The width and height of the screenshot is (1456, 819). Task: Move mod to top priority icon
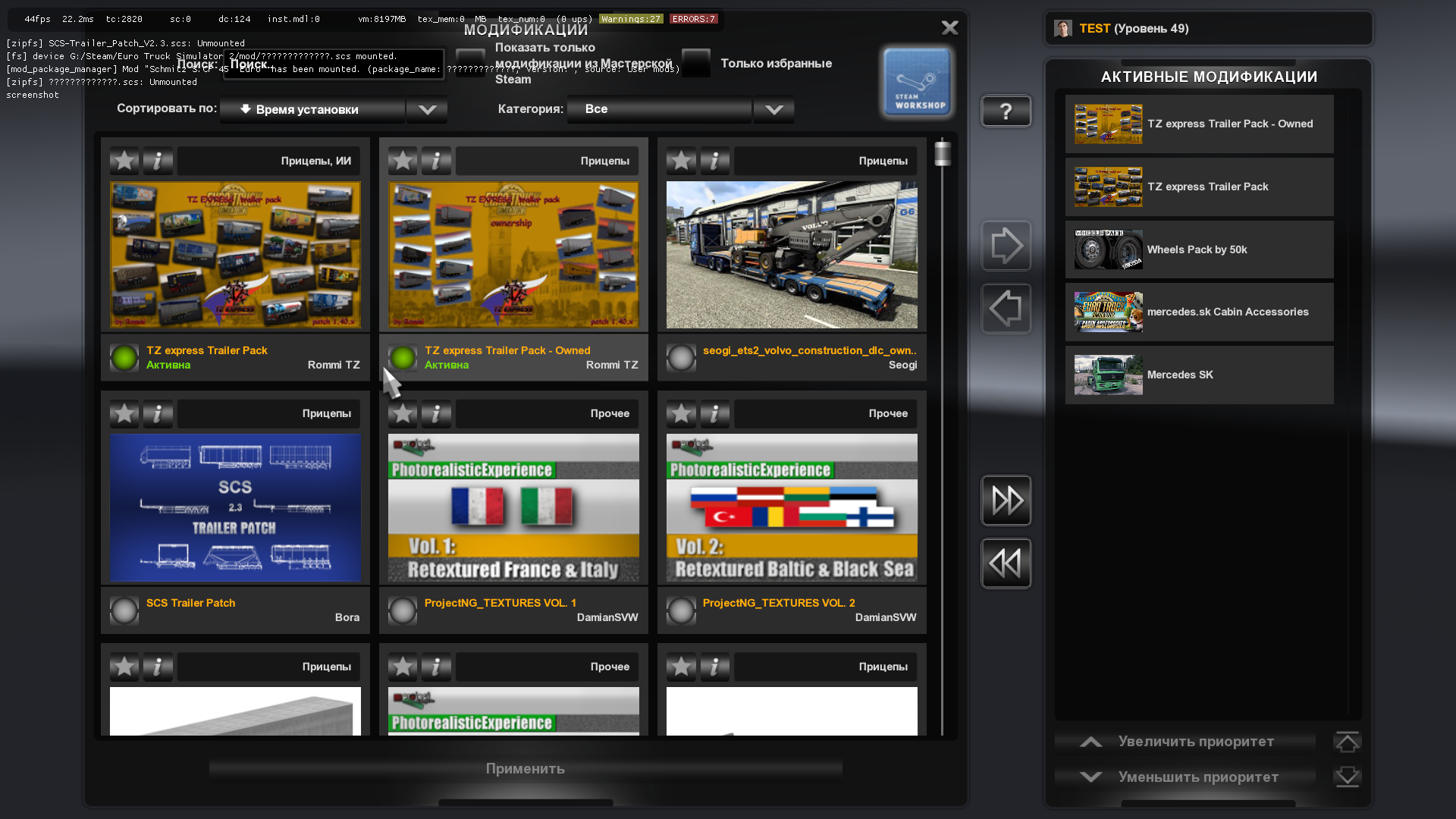tap(1347, 742)
